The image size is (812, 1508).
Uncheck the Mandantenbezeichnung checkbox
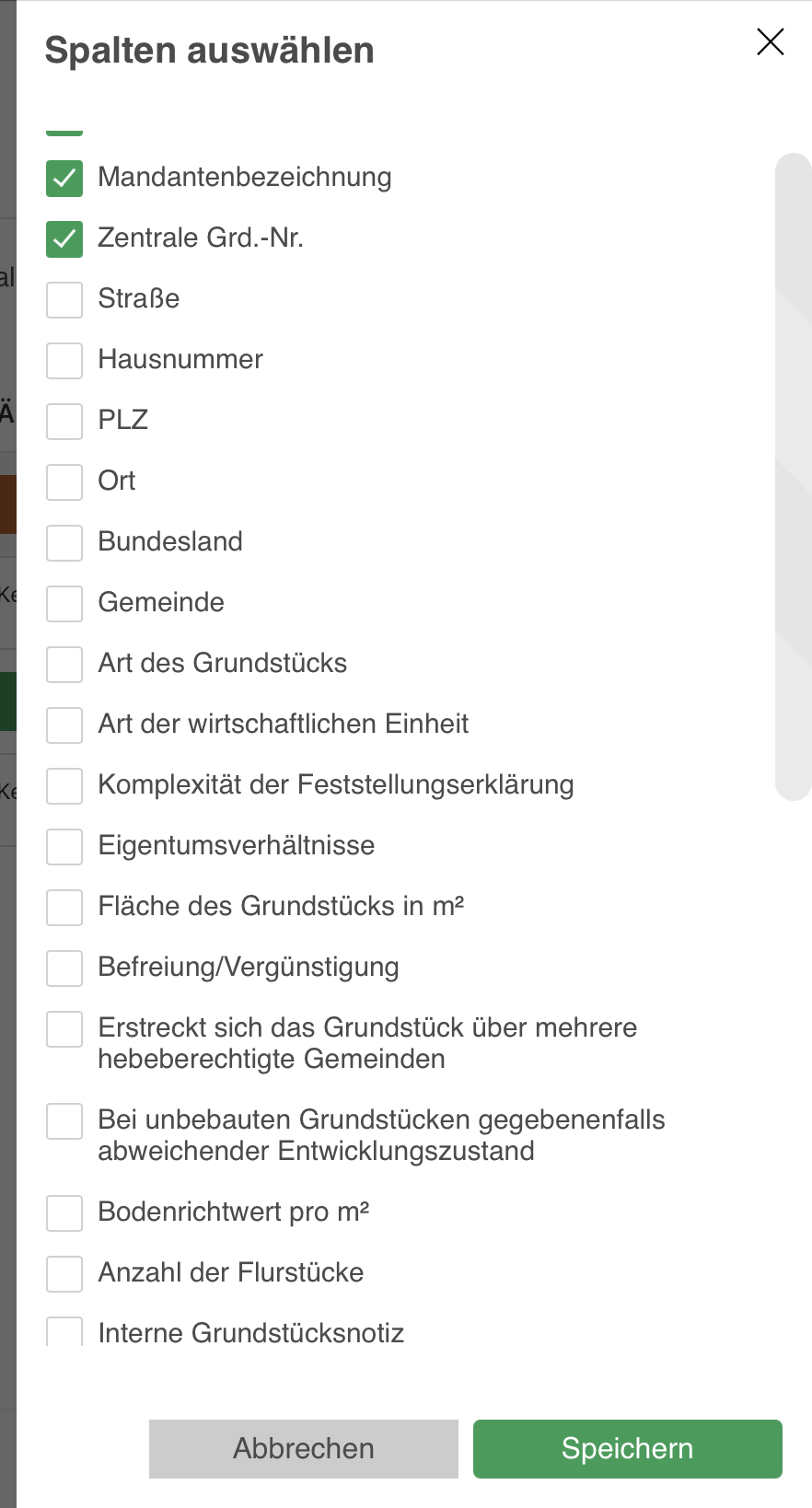tap(64, 179)
